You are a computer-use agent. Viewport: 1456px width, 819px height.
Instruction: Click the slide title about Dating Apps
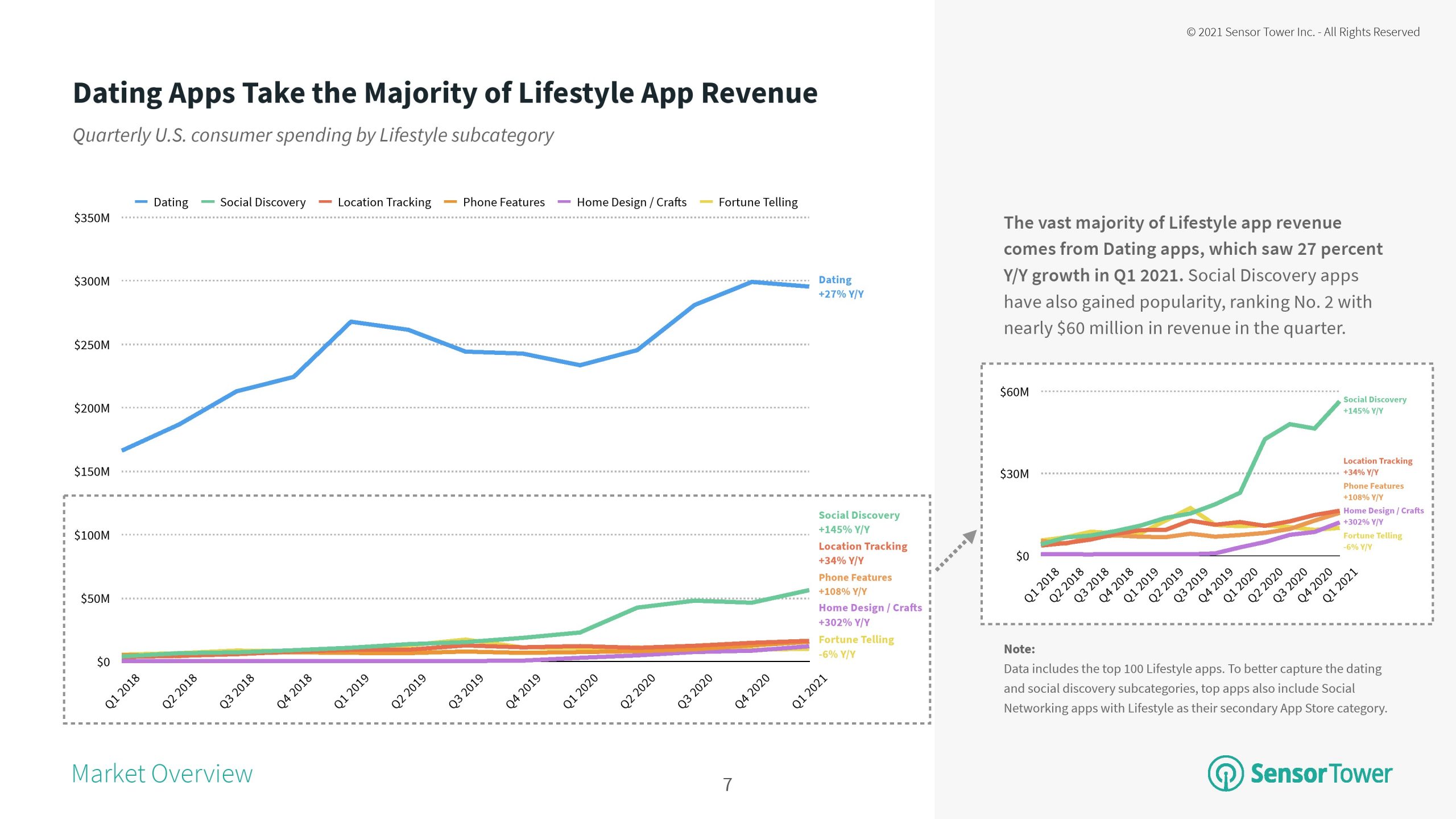(x=445, y=93)
